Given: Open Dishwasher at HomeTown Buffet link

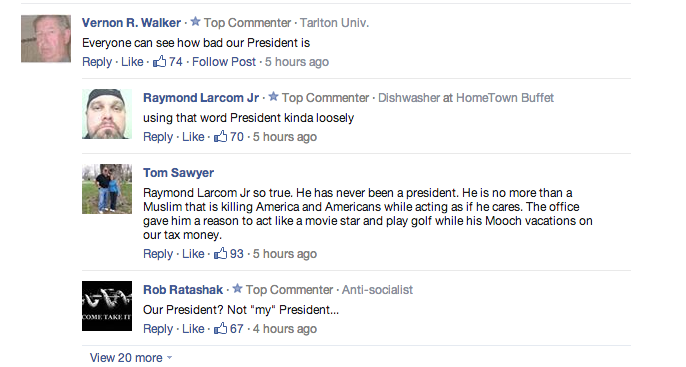Looking at the screenshot, I should point(466,98).
